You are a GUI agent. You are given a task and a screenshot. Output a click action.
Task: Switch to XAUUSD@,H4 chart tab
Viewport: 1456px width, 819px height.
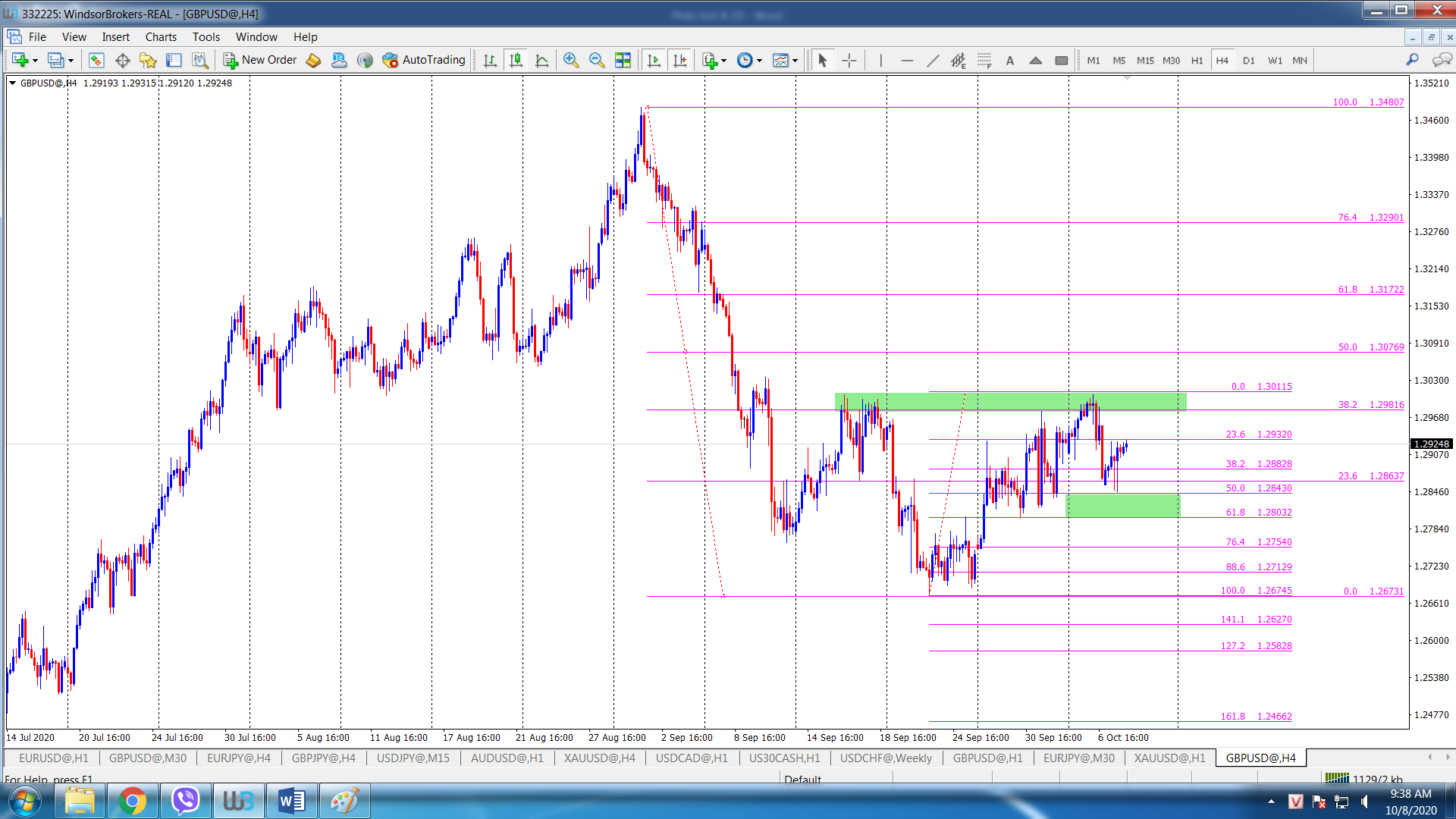[599, 758]
